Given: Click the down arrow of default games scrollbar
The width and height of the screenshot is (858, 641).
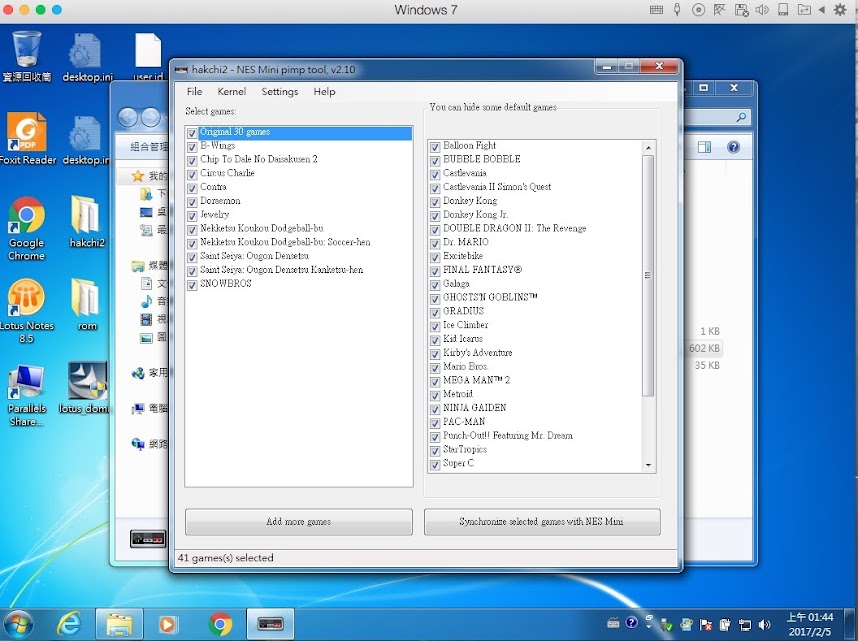Looking at the screenshot, I should pos(648,465).
